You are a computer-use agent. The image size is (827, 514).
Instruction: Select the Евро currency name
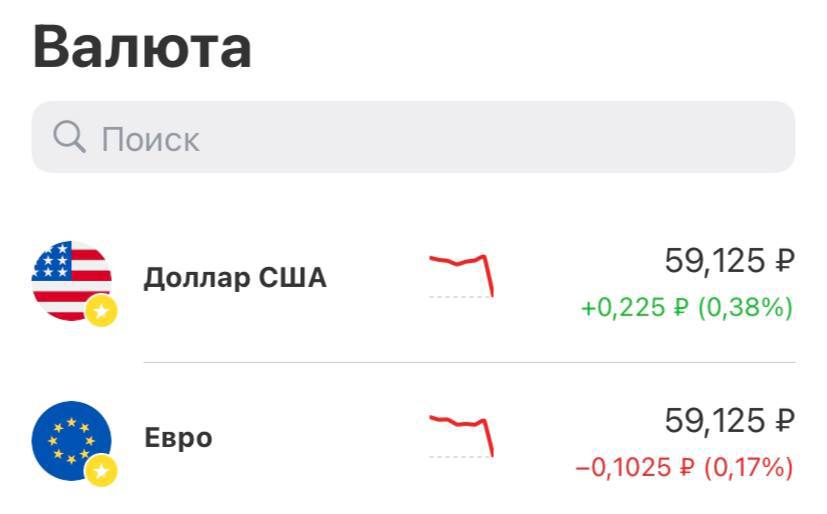tap(178, 439)
